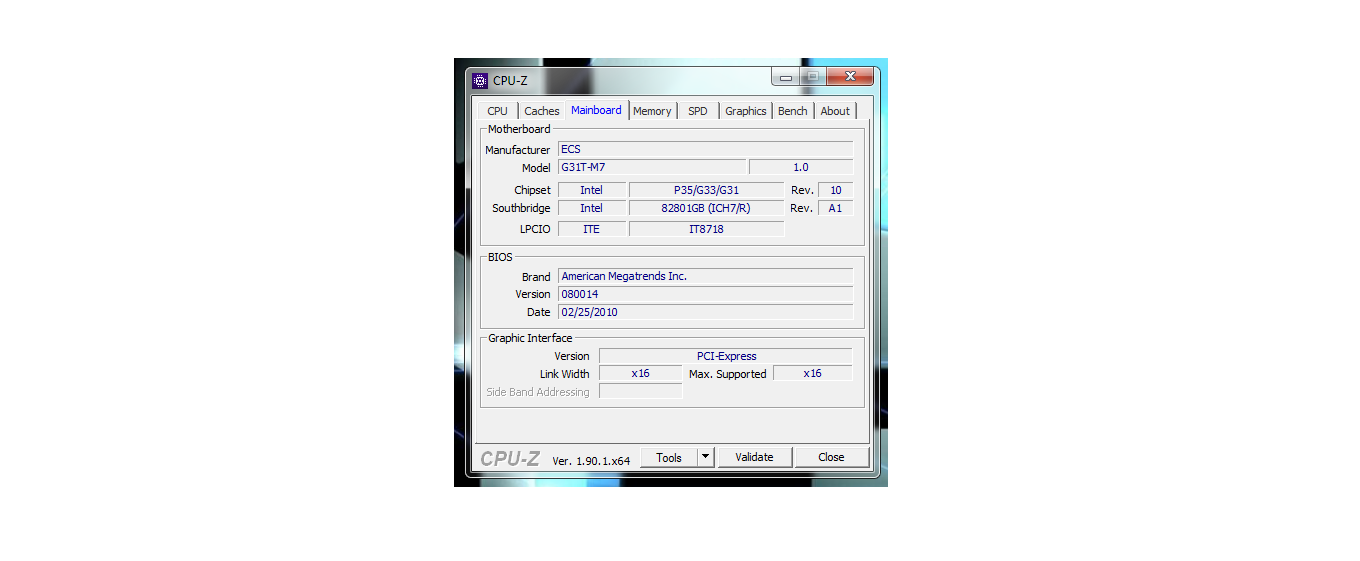Screen dimensions: 1360x561
Task: Click the BIOS date 02/25/2010
Action: [x=705, y=312]
